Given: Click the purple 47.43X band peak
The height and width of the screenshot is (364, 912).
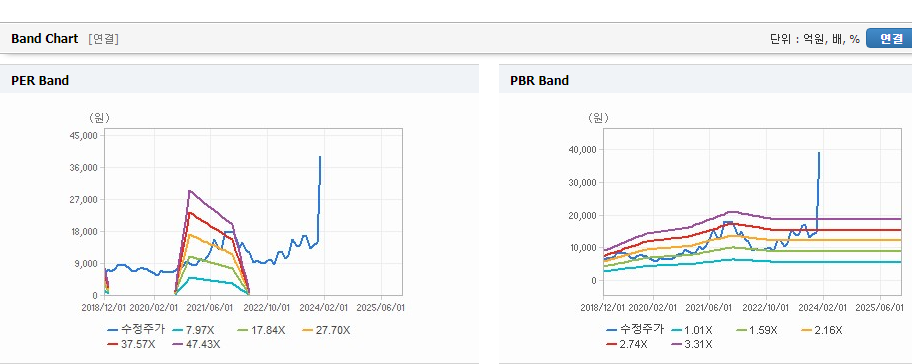Looking at the screenshot, I should (189, 191).
